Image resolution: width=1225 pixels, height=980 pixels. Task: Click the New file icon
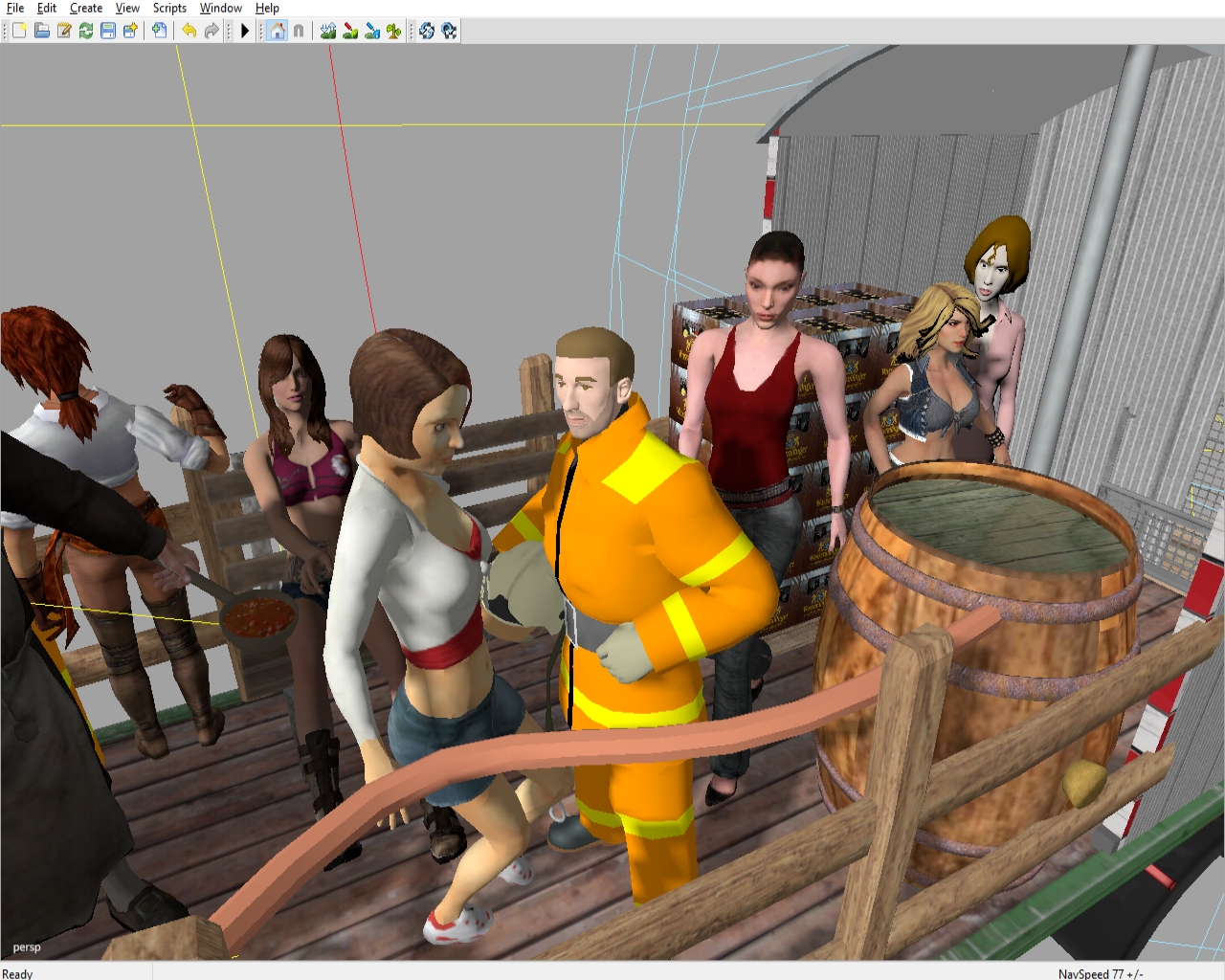point(19,31)
